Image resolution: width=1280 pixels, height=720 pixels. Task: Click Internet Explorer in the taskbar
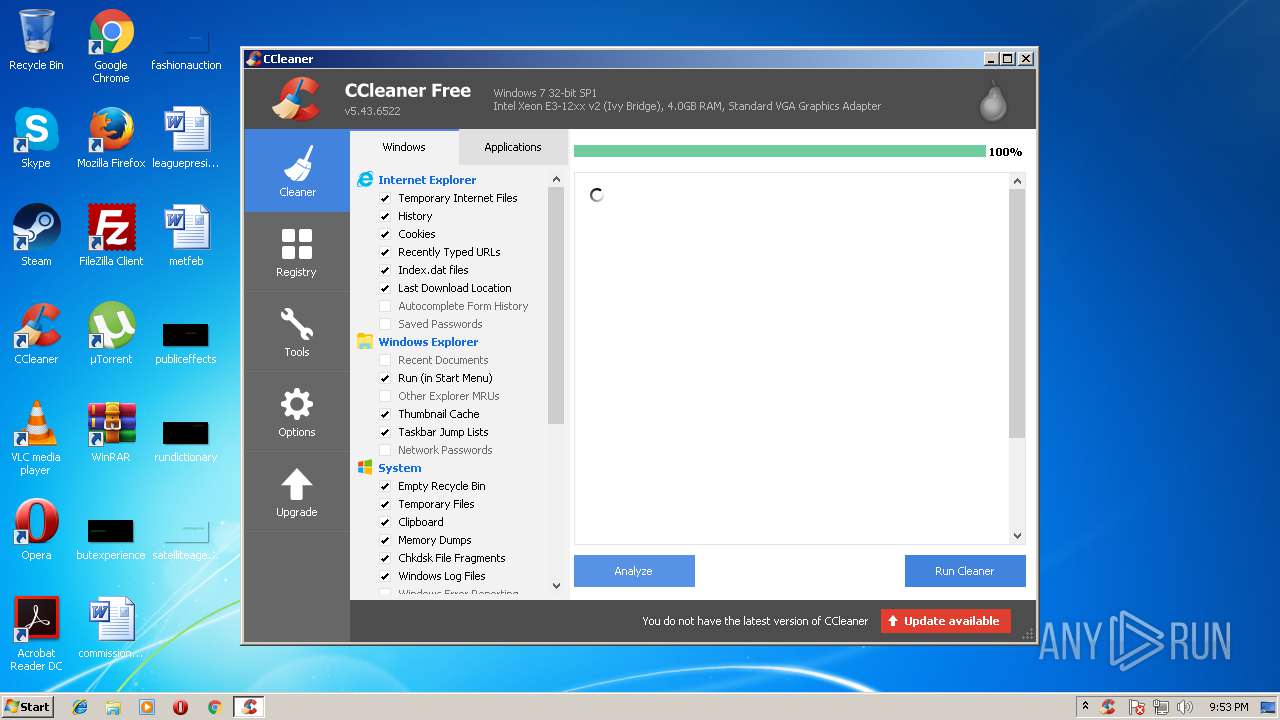[80, 707]
